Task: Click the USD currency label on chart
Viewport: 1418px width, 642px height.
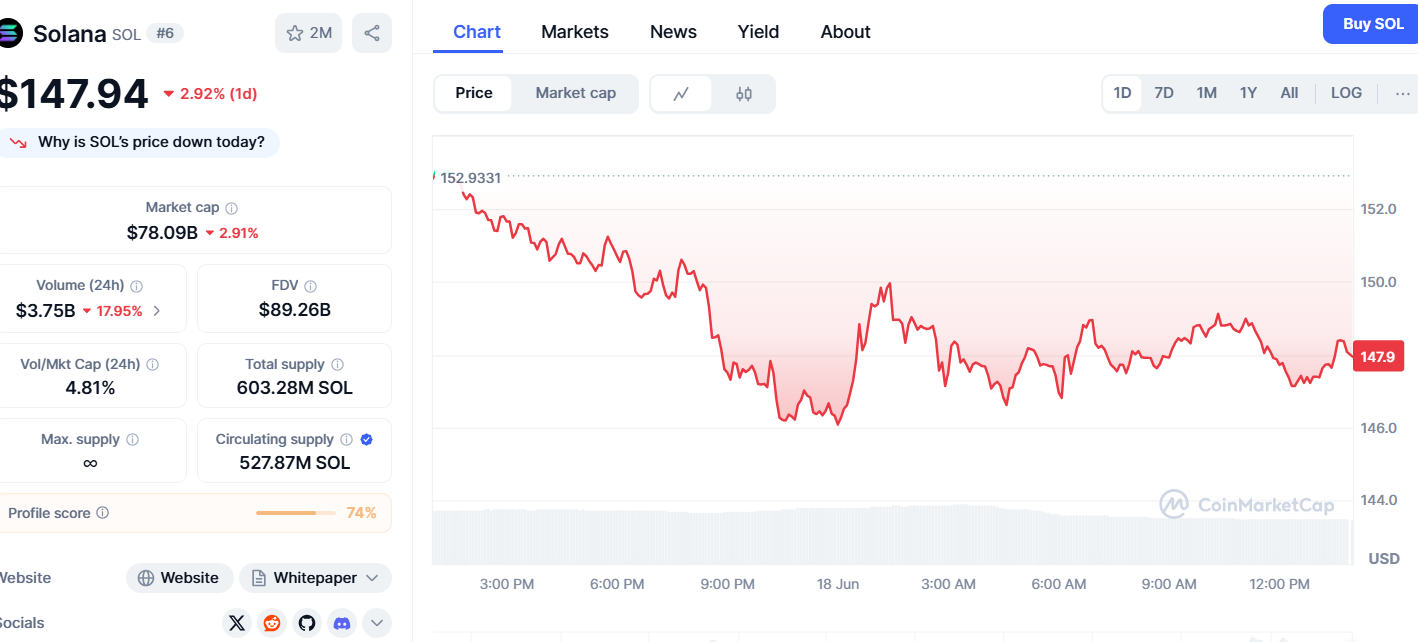Action: [x=1384, y=558]
